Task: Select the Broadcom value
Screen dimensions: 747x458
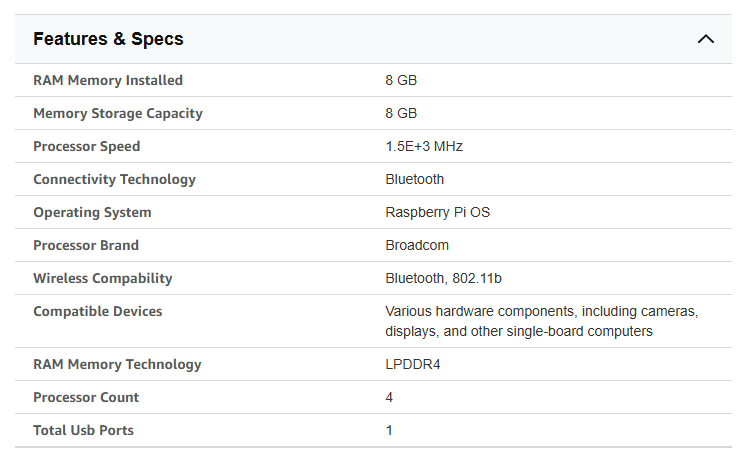Action: (x=417, y=245)
